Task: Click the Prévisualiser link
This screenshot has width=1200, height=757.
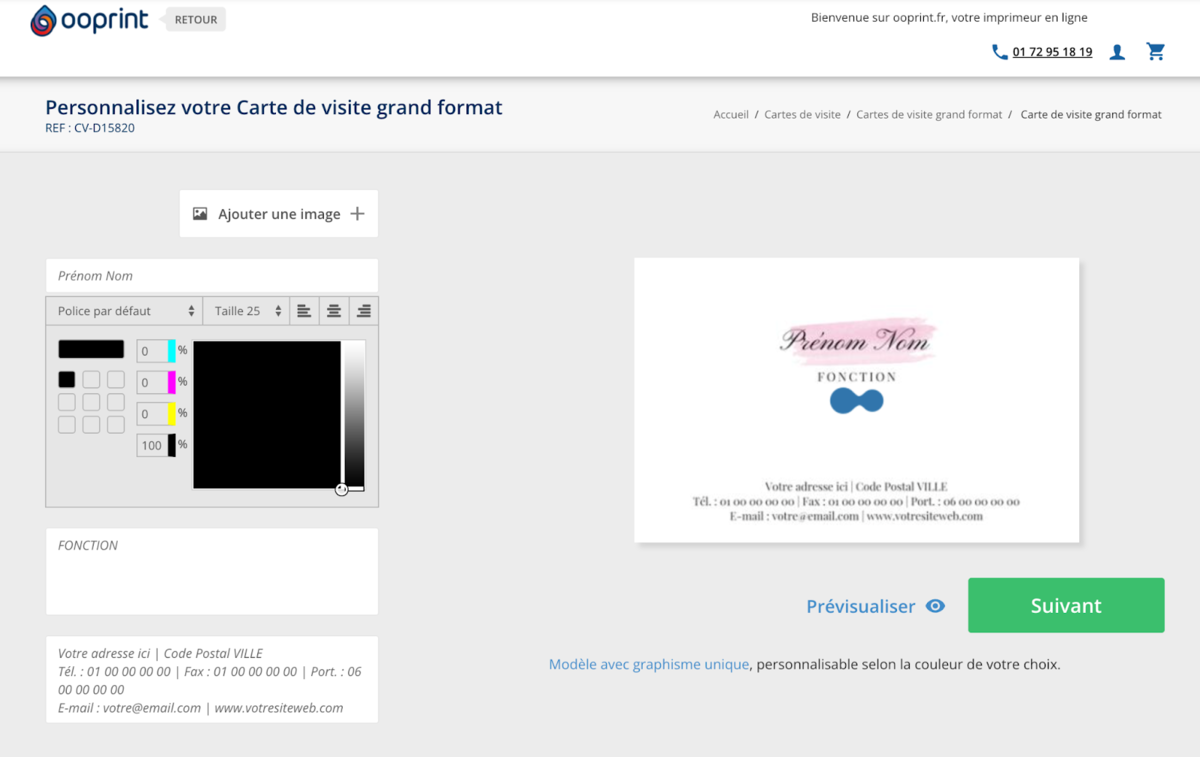Action: [860, 606]
